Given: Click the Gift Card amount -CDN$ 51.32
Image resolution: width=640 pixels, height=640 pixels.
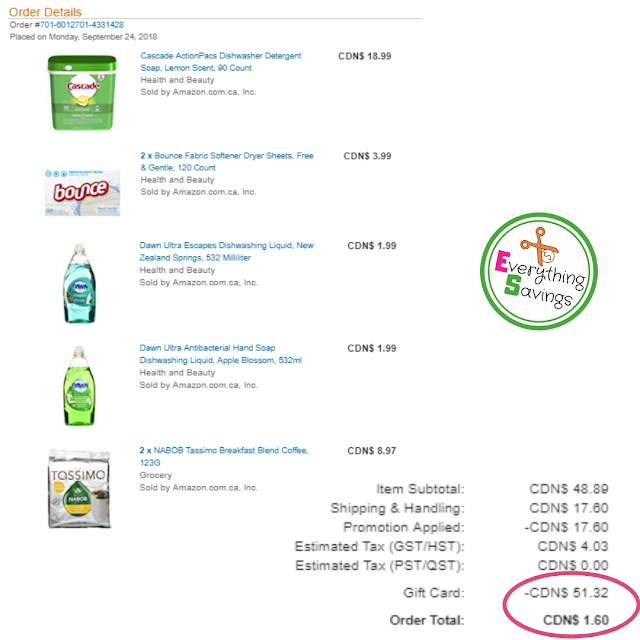Looking at the screenshot, I should [x=566, y=593].
